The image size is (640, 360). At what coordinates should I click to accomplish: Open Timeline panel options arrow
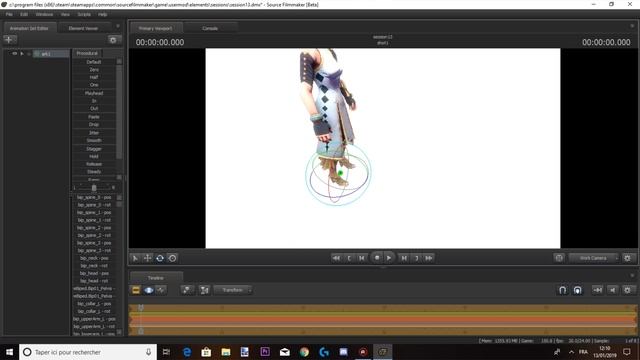pos(632,276)
